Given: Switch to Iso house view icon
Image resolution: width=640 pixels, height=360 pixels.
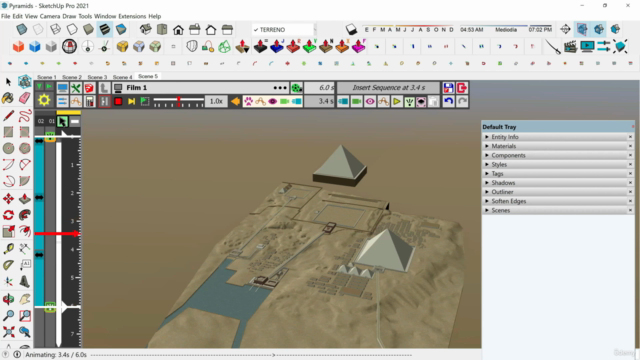Looking at the screenshot, I should pyautogui.click(x=146, y=29).
